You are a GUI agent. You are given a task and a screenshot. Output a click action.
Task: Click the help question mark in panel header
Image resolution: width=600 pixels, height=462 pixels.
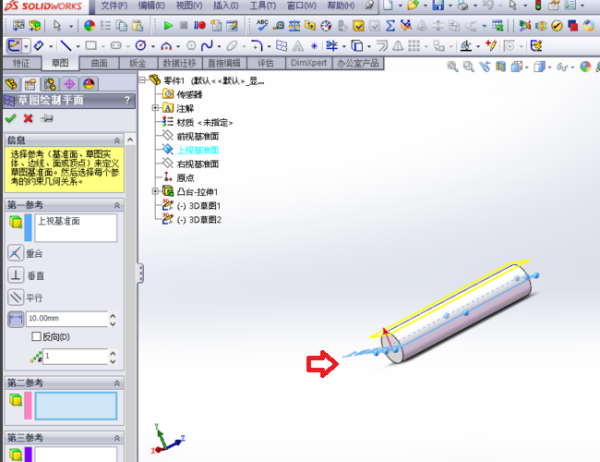pos(127,100)
